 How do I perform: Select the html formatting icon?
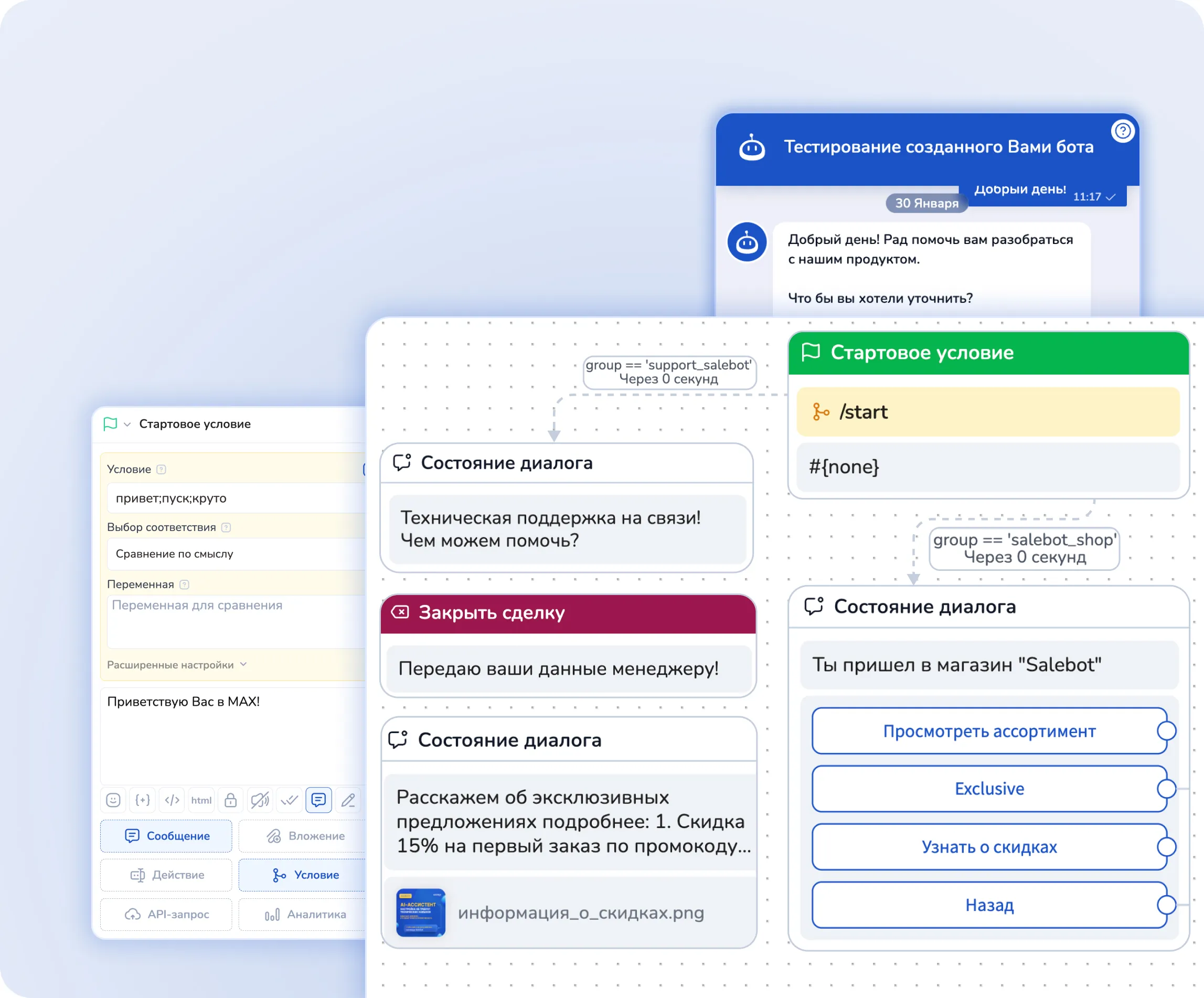[x=201, y=800]
